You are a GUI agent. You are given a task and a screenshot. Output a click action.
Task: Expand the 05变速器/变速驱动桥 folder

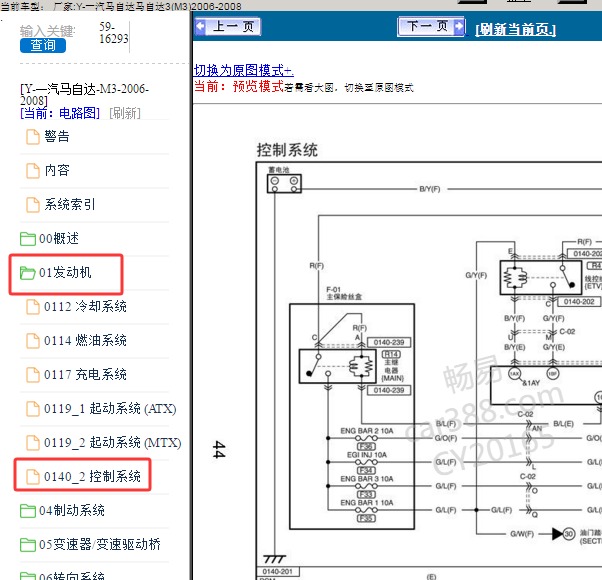coord(100,544)
